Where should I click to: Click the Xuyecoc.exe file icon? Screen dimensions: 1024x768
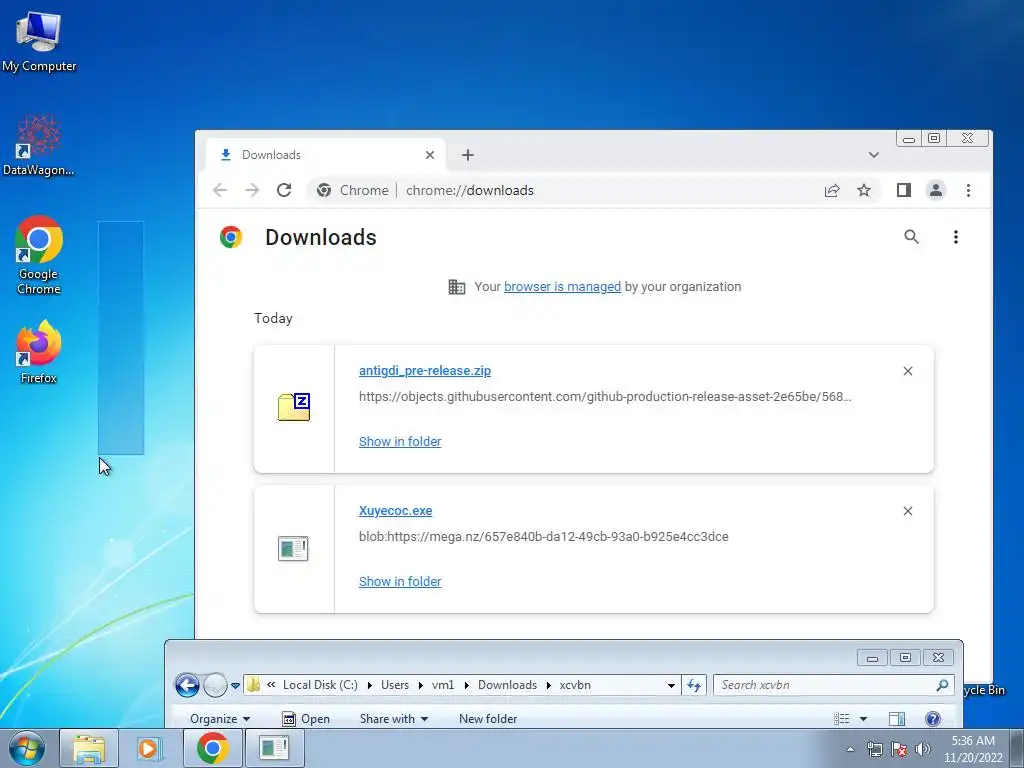tap(293, 548)
